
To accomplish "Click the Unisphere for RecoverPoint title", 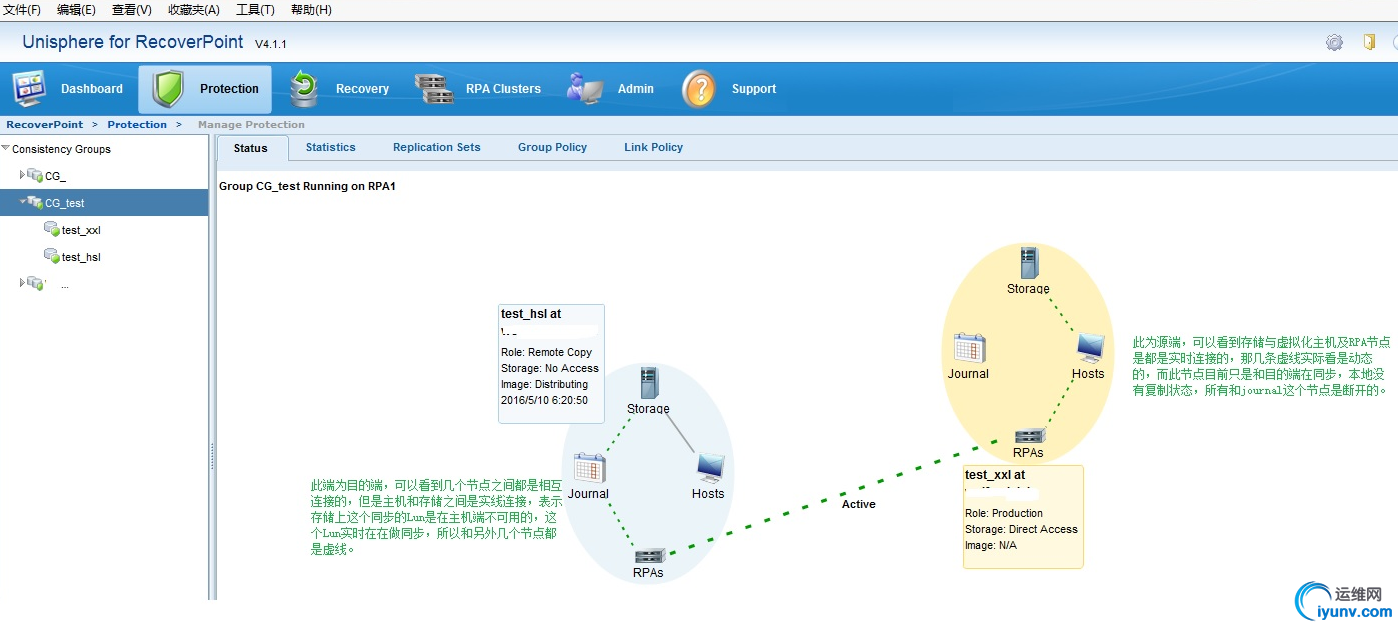I will [x=133, y=42].
